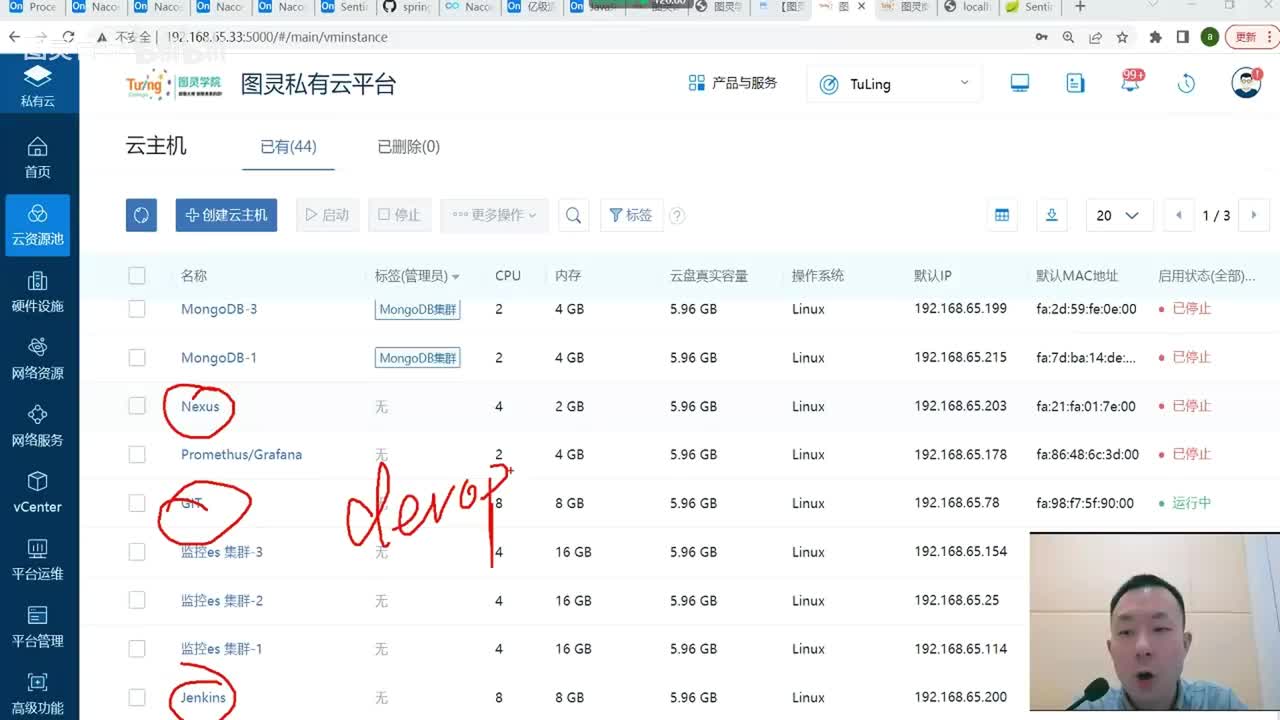Click the export download icon
Viewport: 1280px width, 720px height.
pyautogui.click(x=1052, y=215)
